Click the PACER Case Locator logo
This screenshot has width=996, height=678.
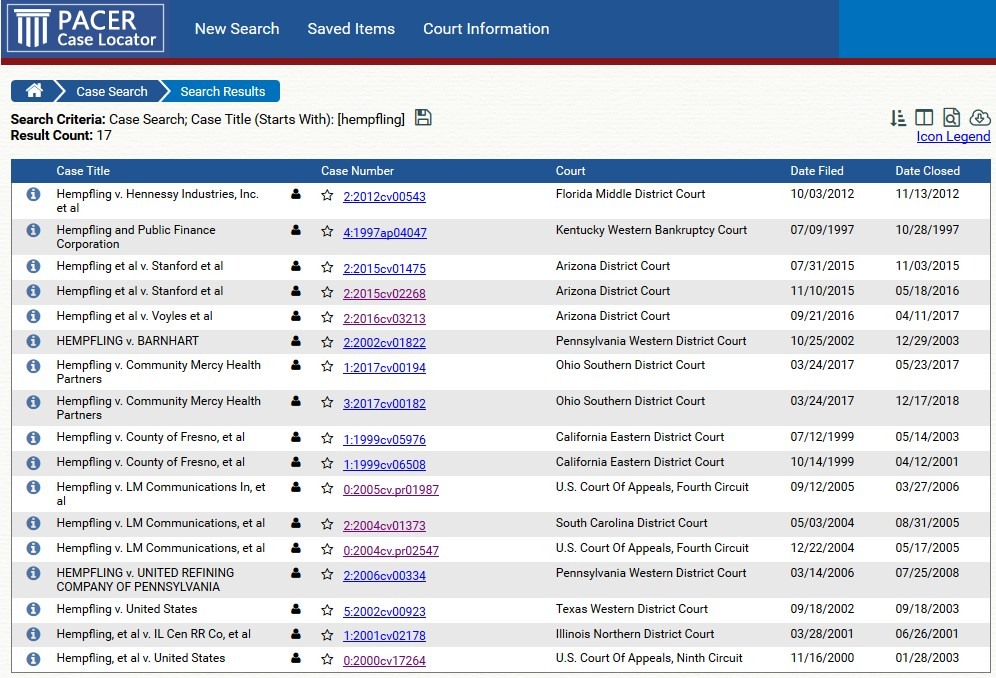pos(86,28)
